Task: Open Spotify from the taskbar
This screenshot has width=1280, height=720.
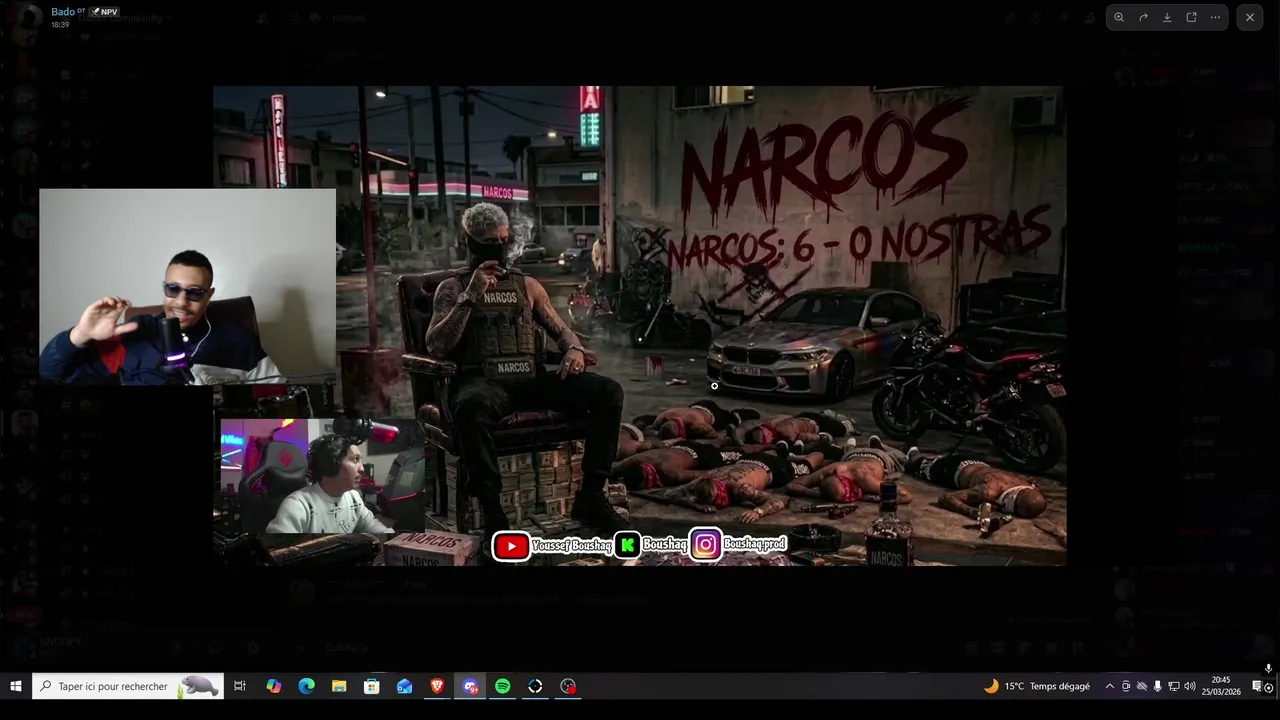Action: click(x=503, y=686)
